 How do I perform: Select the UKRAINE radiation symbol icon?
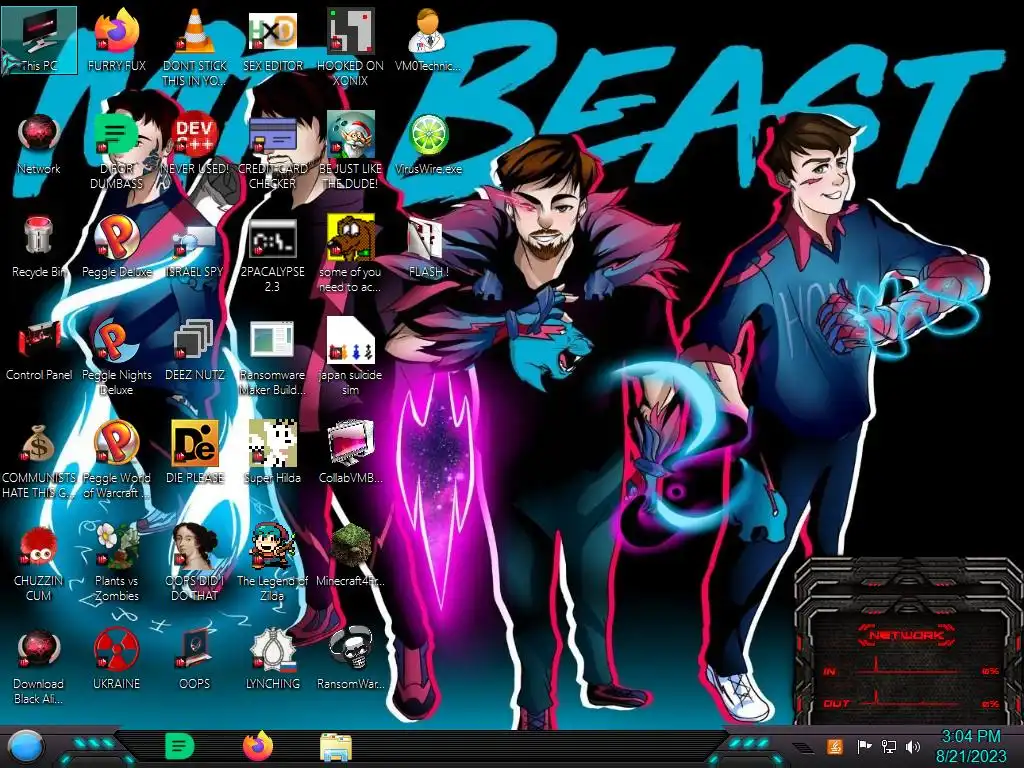(117, 660)
